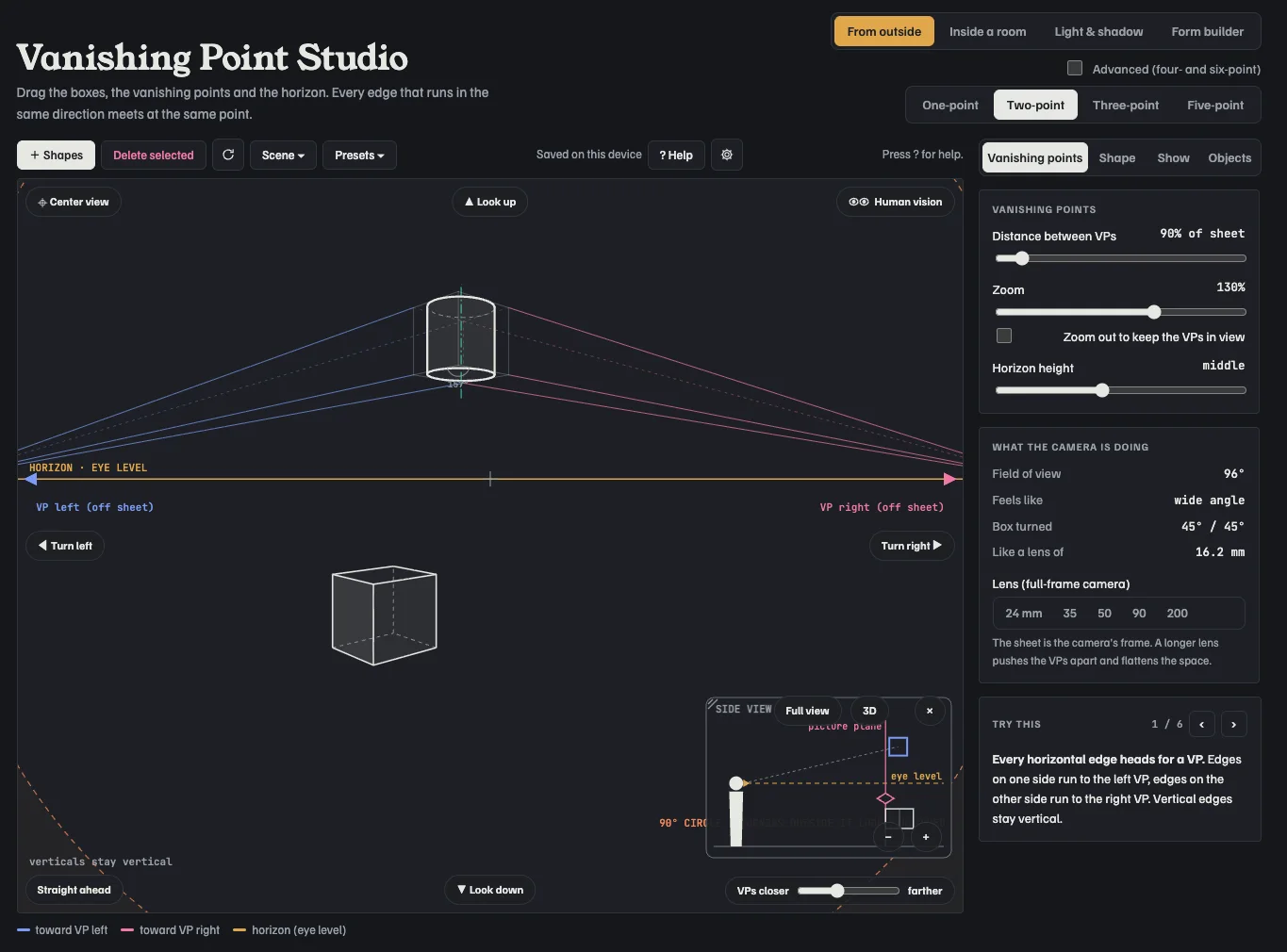Zoom out in the Side View panel
The width and height of the screenshot is (1287, 952).
coord(888,837)
